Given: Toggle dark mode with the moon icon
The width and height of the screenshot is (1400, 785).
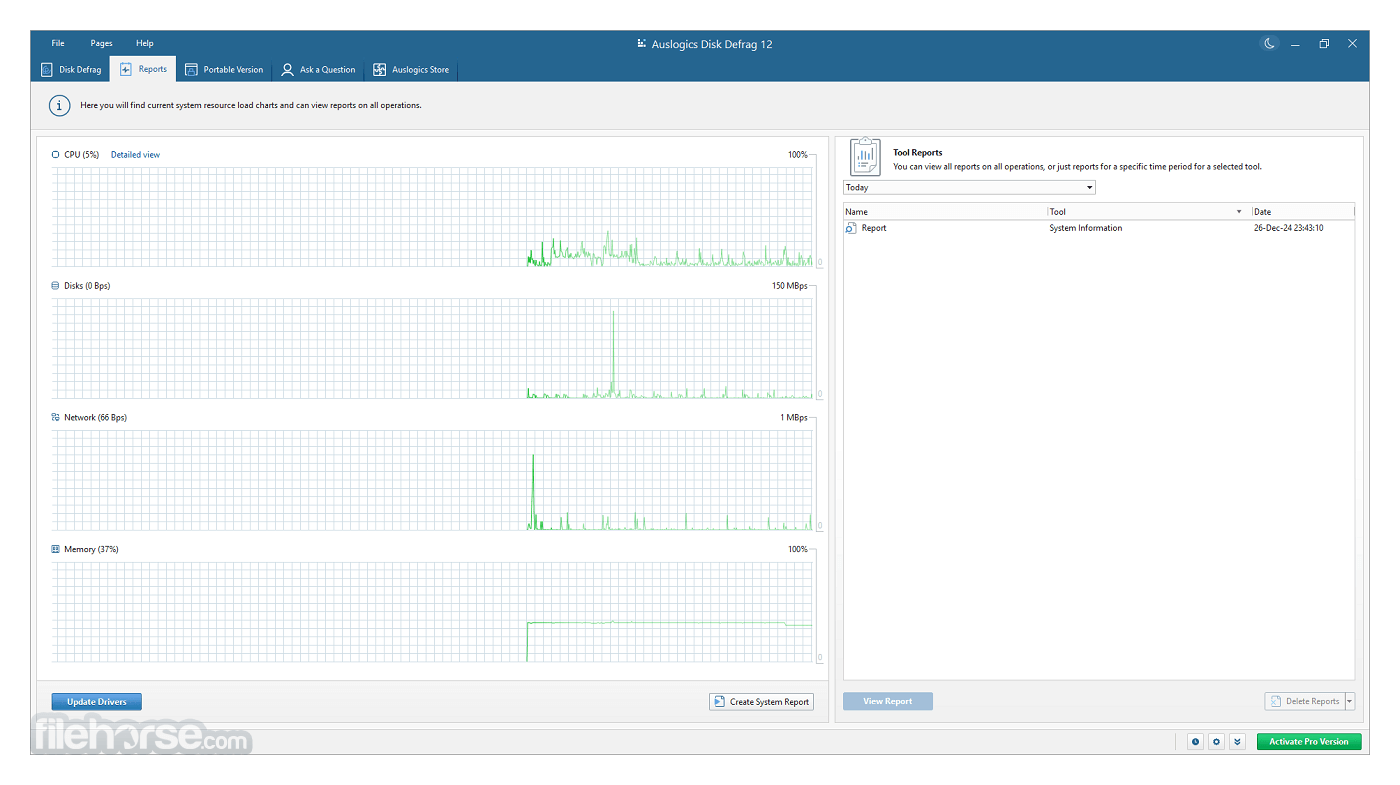Looking at the screenshot, I should [x=1269, y=44].
